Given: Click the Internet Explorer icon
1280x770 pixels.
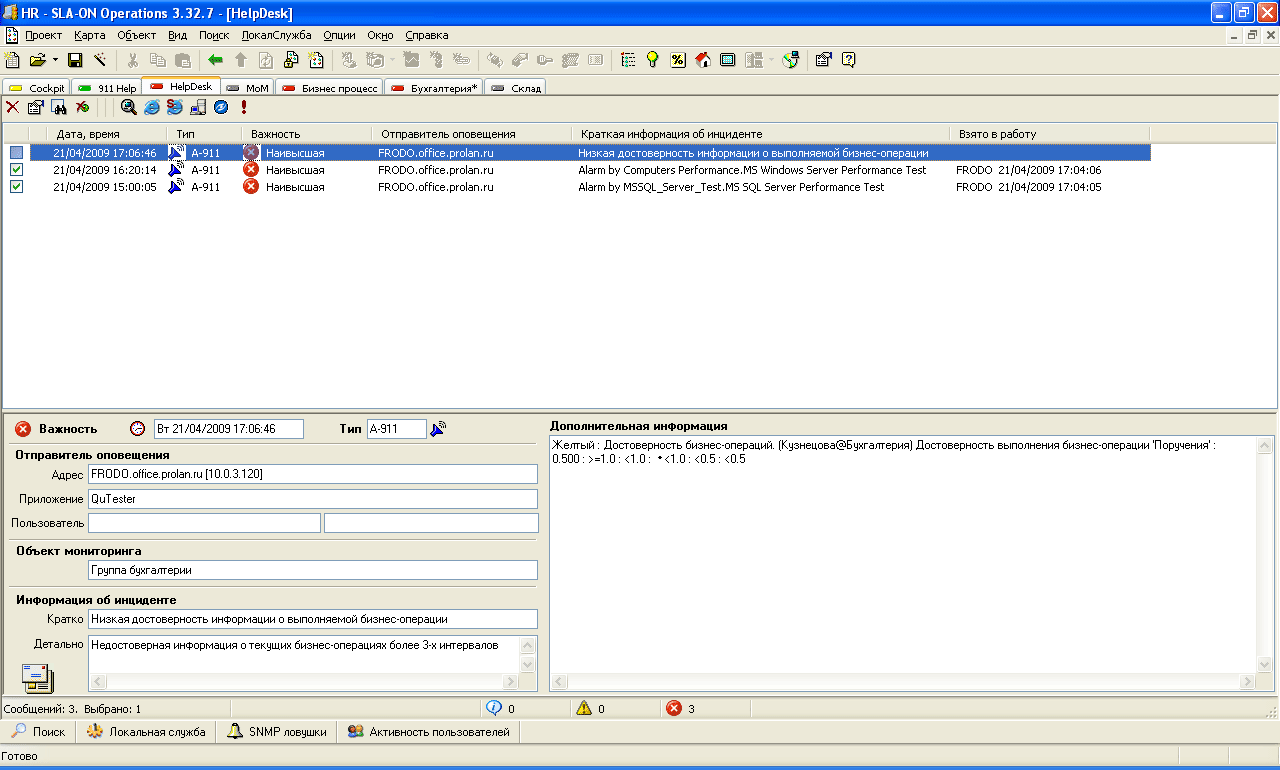Looking at the screenshot, I should point(152,107).
